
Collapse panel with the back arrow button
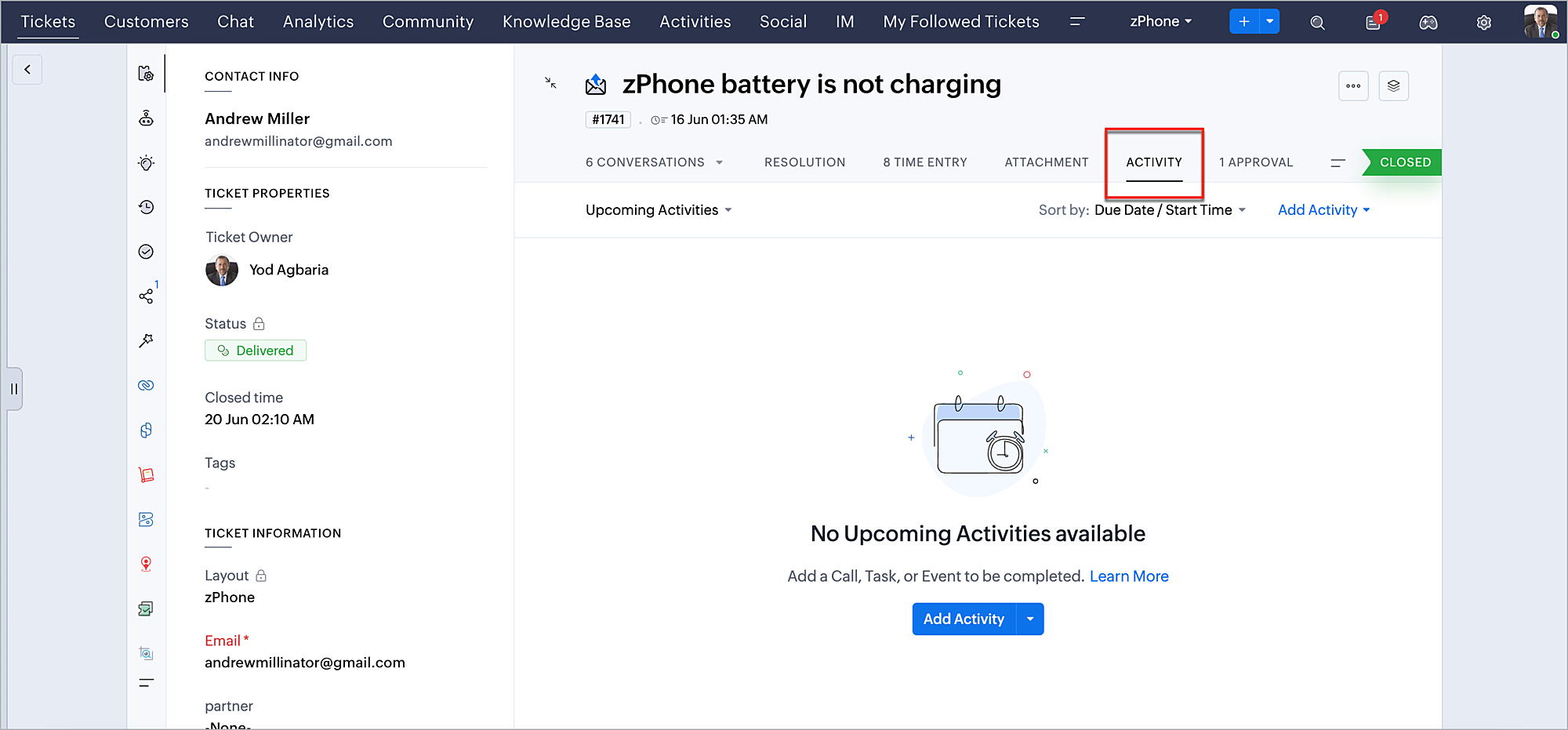click(27, 70)
